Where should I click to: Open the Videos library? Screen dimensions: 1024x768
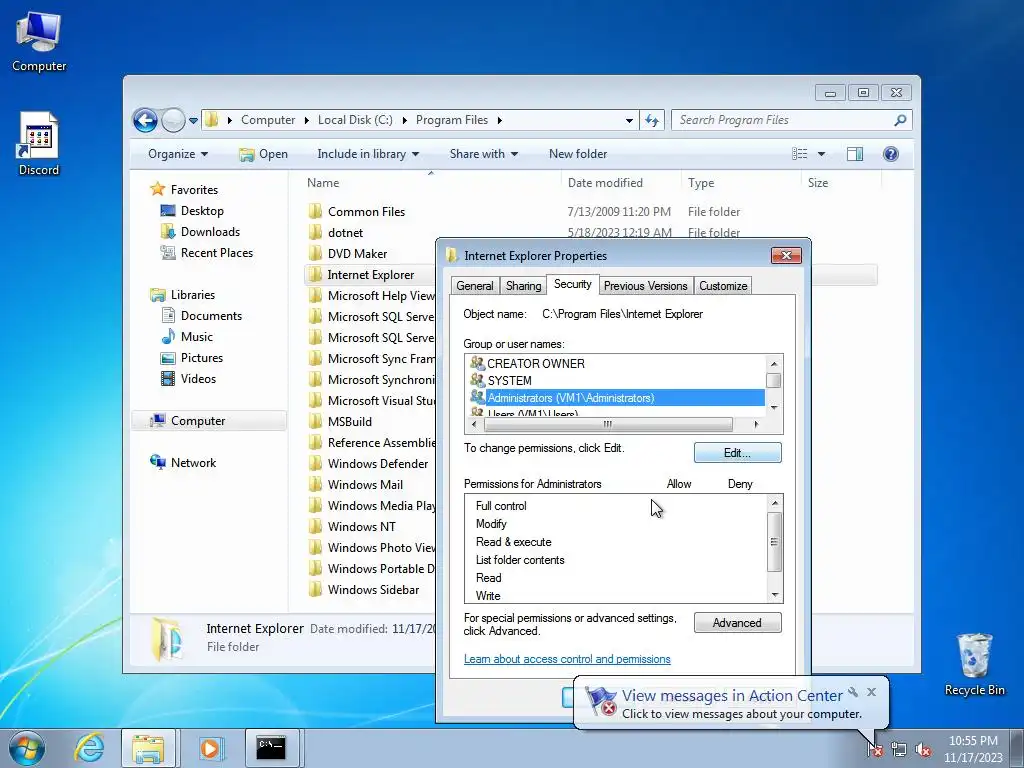click(x=198, y=379)
